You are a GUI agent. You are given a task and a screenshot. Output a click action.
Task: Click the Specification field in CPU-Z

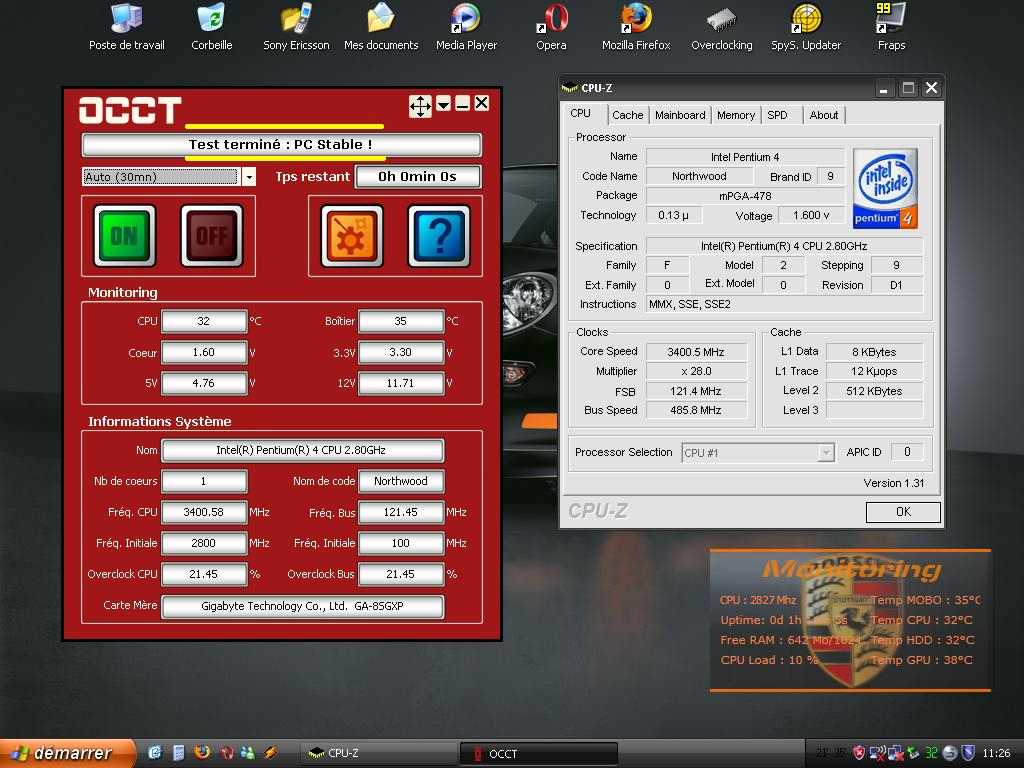tap(784, 246)
